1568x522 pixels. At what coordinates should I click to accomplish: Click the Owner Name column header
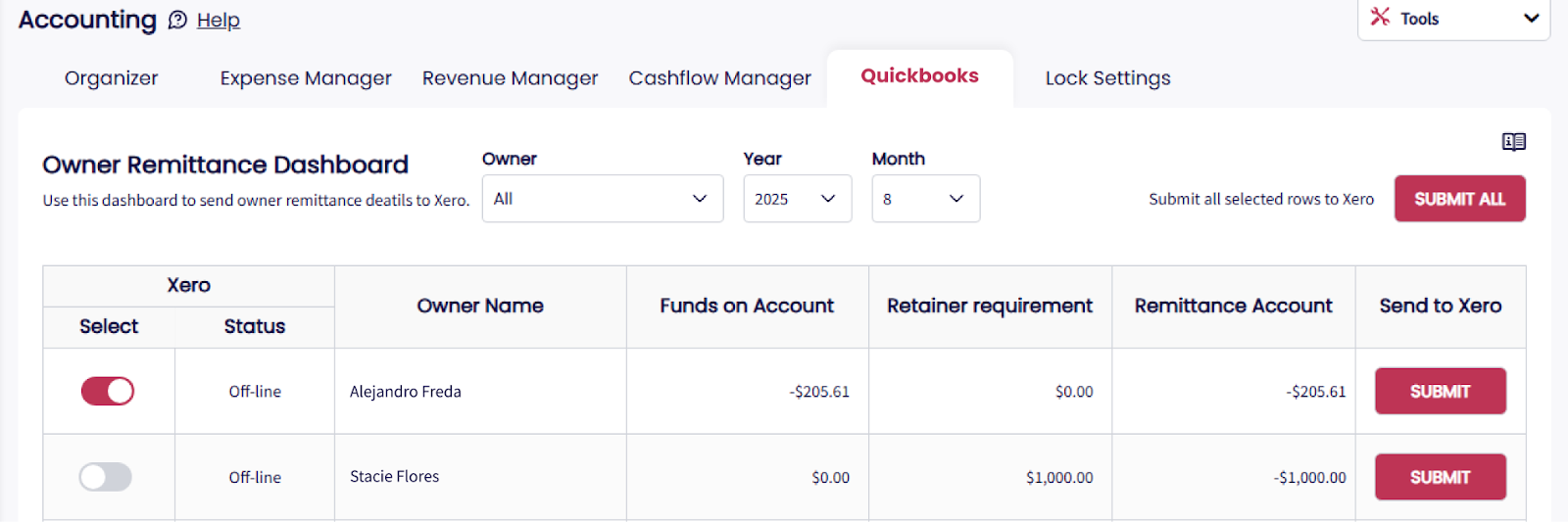[480, 306]
